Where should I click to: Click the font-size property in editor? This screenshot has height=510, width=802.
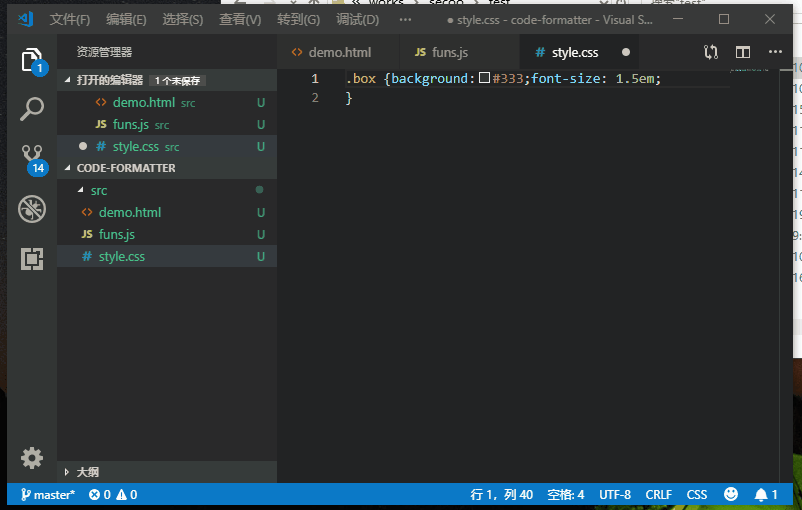click(x=566, y=78)
